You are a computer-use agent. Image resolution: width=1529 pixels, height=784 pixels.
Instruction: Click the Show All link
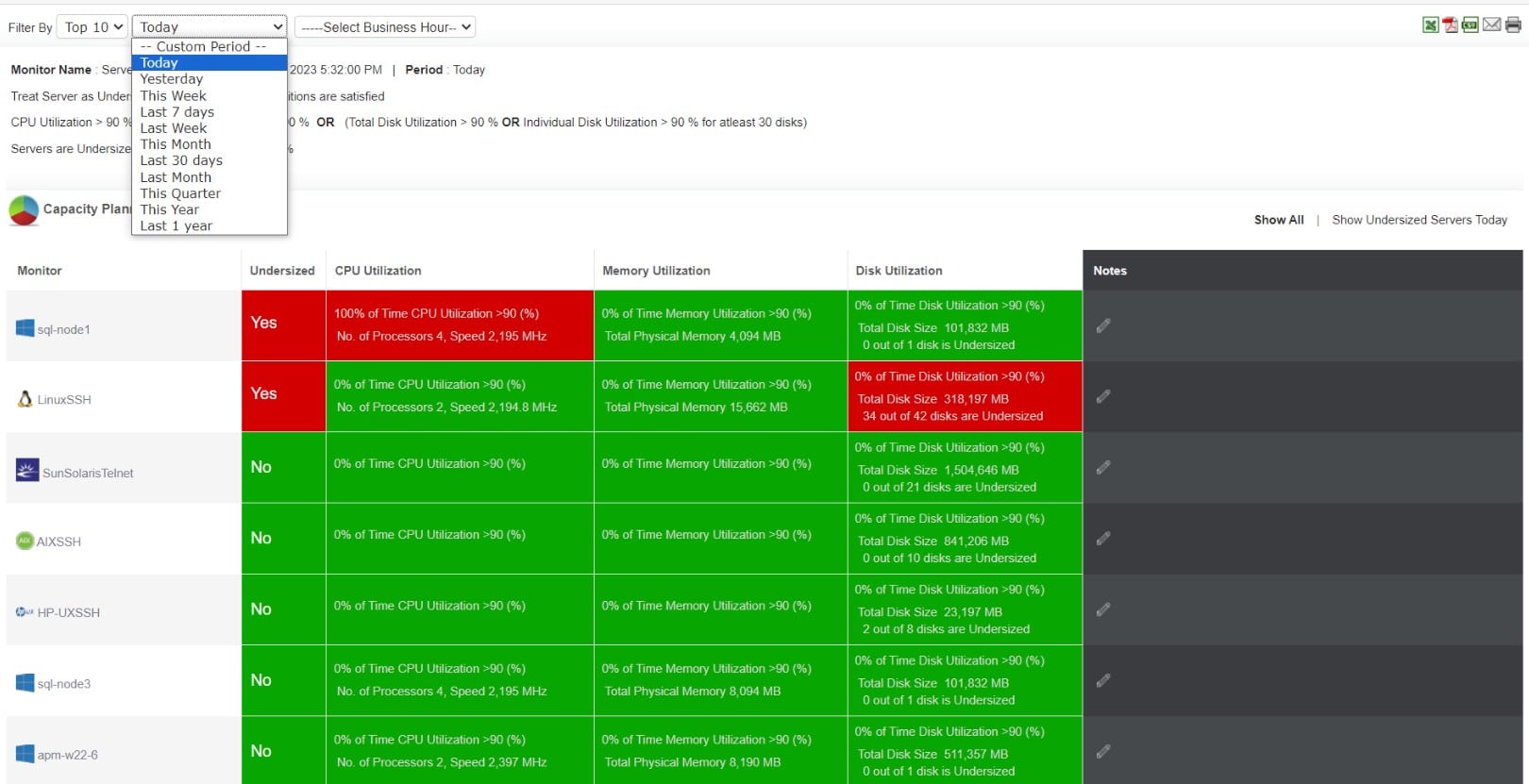coord(1279,220)
